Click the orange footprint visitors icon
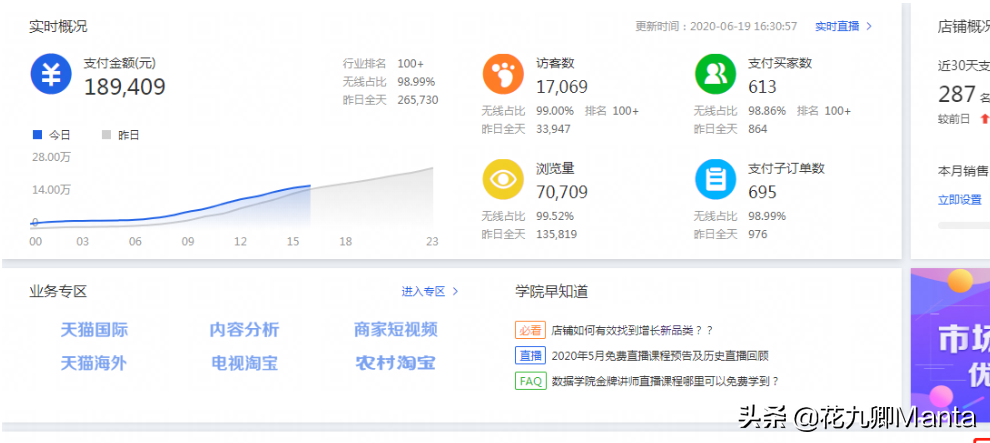The height and width of the screenshot is (443, 990). pos(503,74)
